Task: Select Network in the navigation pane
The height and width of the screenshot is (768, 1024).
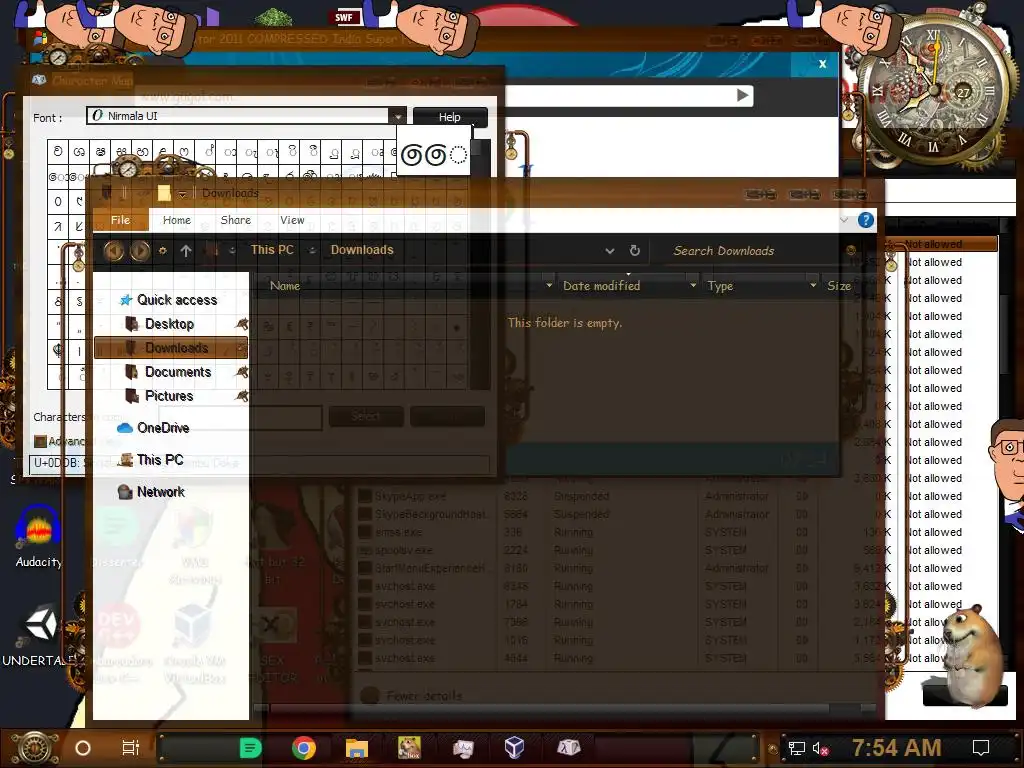Action: click(161, 492)
